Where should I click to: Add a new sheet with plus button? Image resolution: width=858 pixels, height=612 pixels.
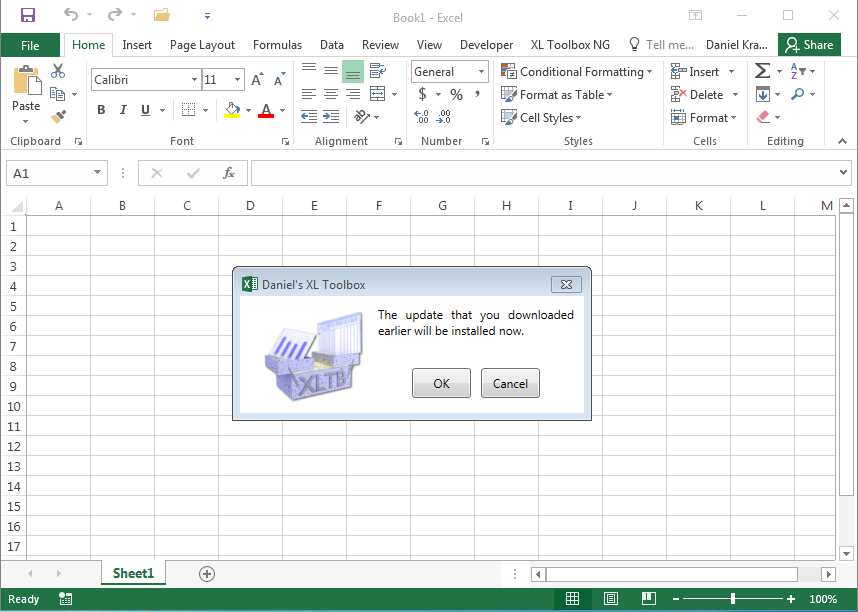tap(207, 574)
